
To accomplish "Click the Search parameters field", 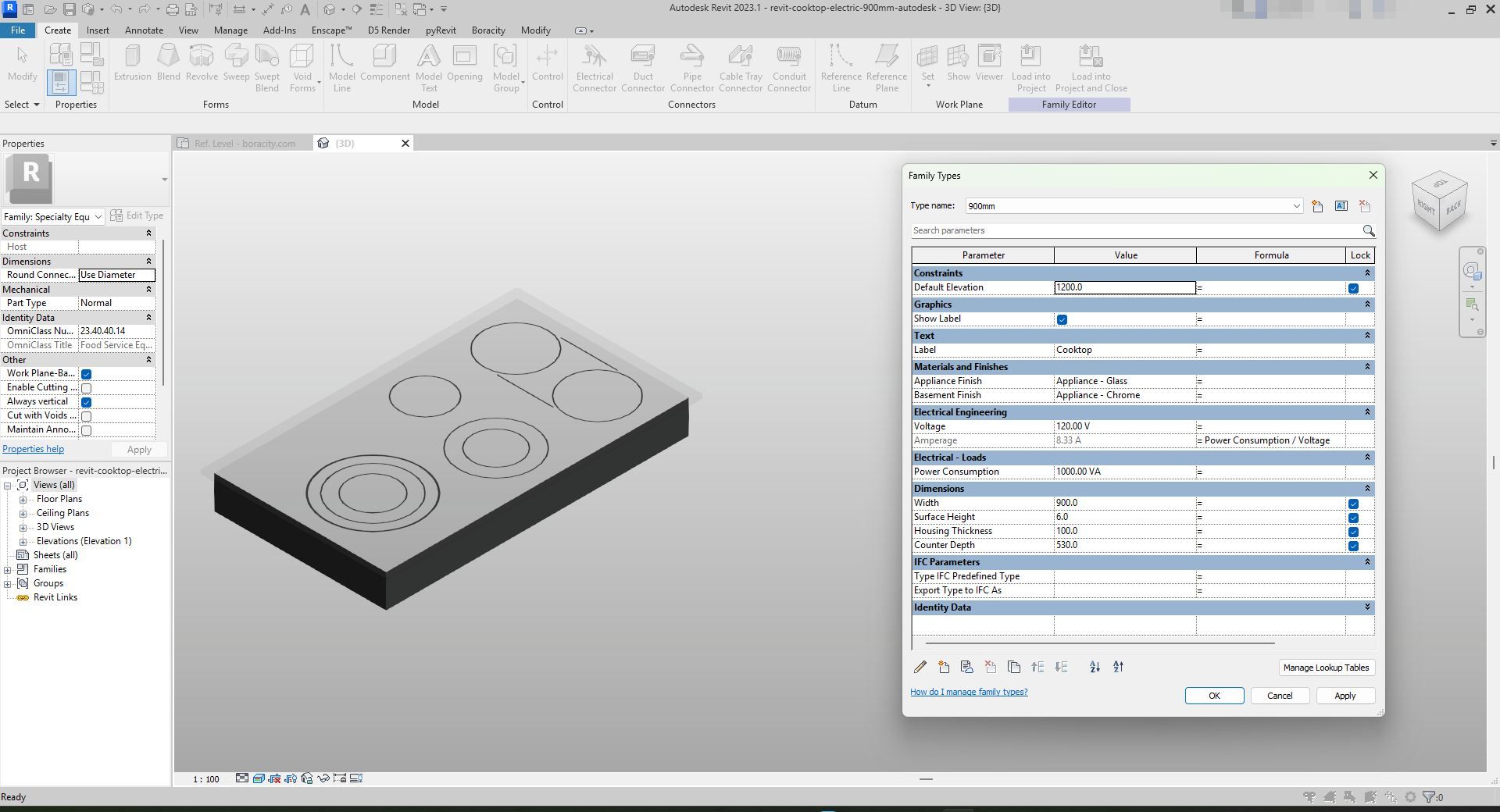I will (1137, 231).
